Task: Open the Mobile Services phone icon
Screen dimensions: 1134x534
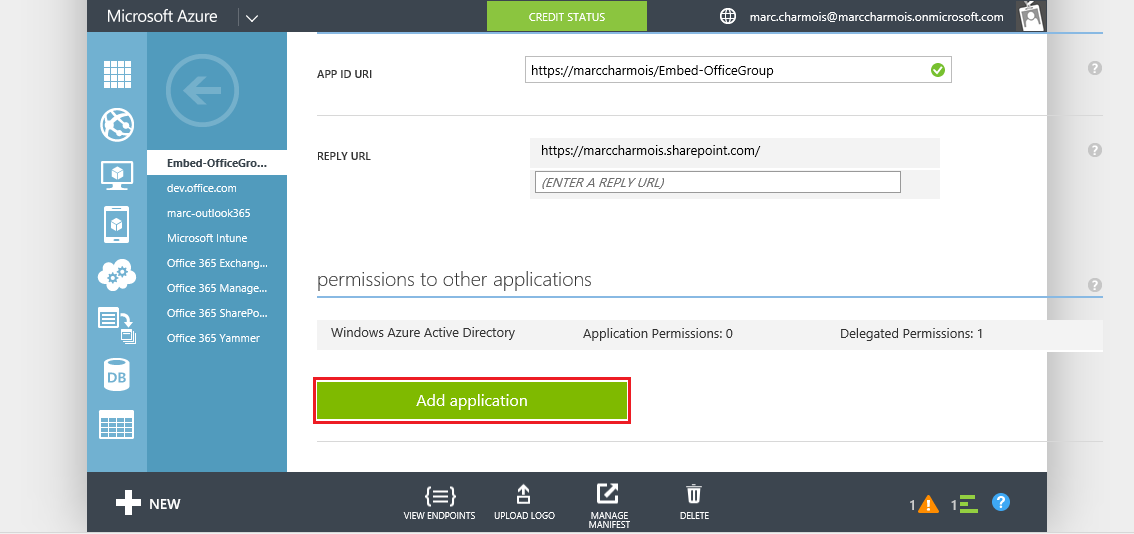Action: pos(117,224)
